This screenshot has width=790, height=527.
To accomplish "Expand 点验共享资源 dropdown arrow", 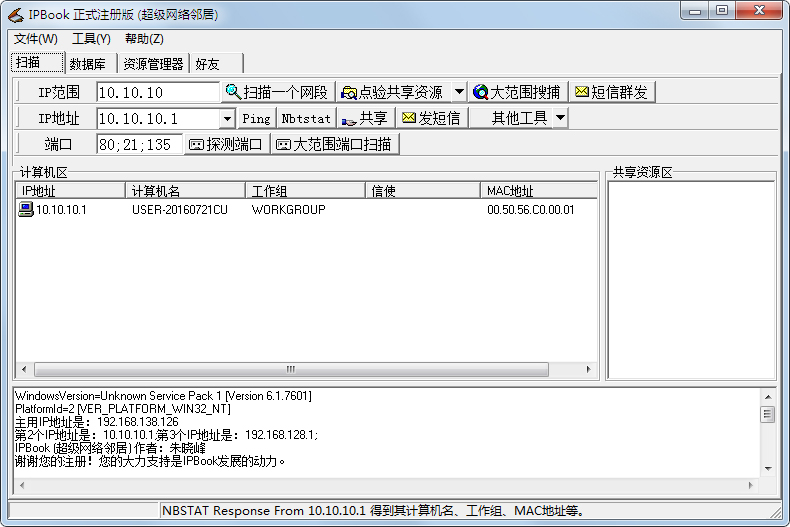I will point(459,92).
